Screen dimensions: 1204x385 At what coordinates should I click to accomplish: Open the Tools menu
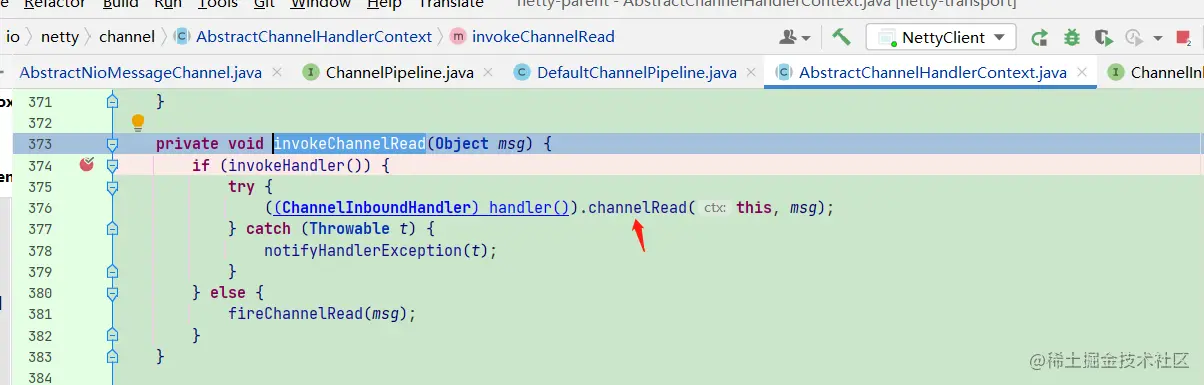[218, 4]
